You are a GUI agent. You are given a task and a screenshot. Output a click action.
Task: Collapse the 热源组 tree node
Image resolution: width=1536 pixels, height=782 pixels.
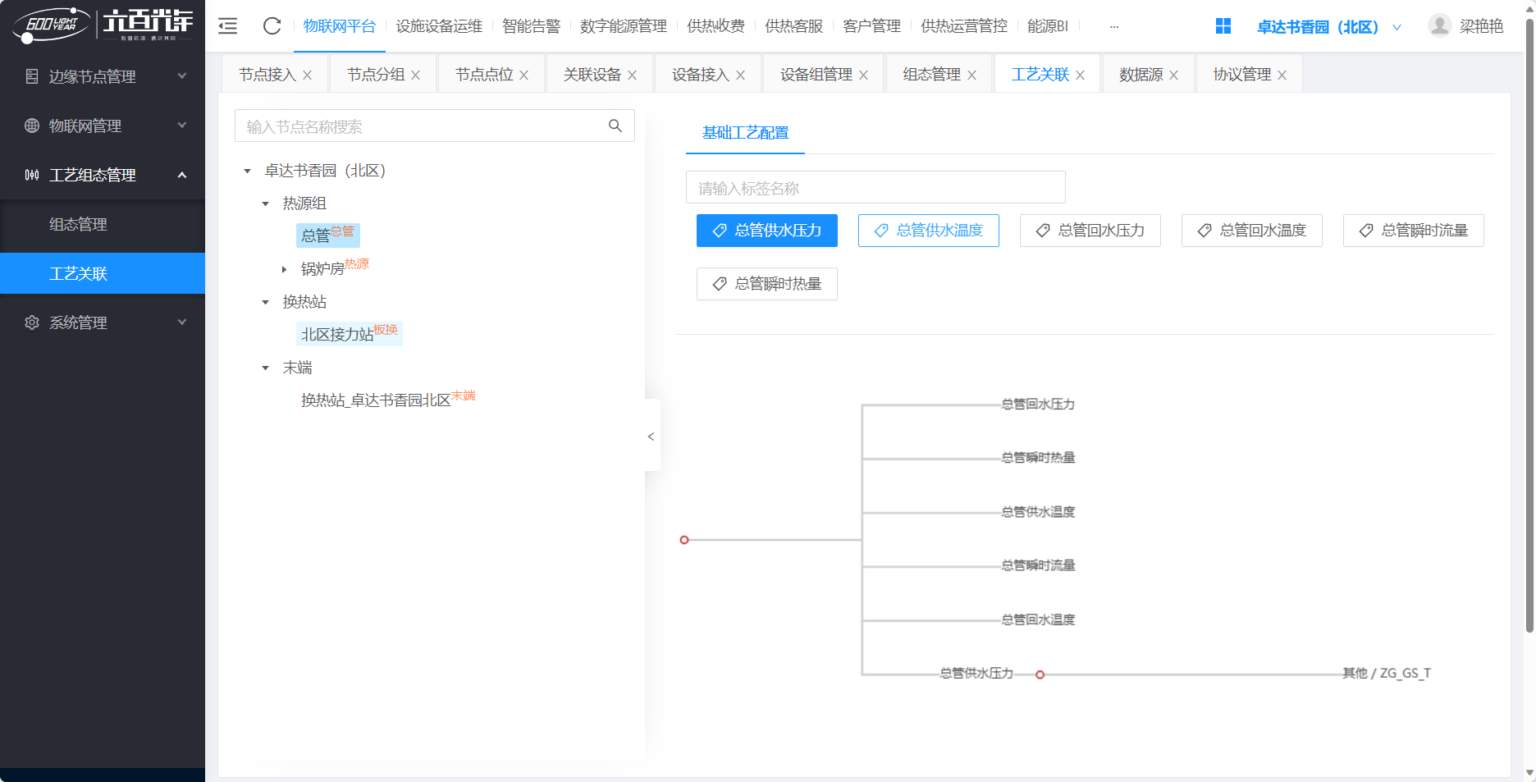point(265,204)
